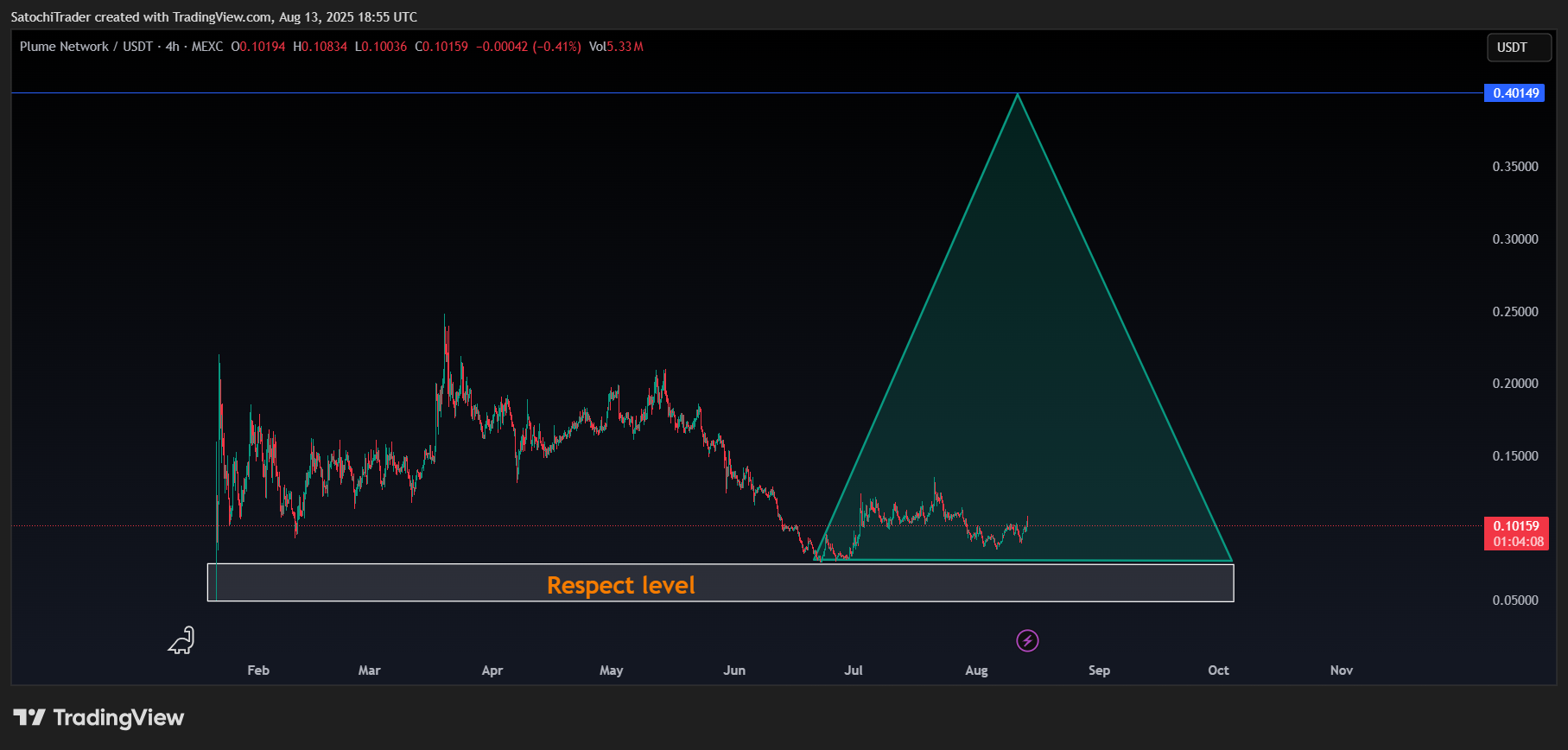
Task: Click the O0.10194 open value
Action: pos(257,47)
